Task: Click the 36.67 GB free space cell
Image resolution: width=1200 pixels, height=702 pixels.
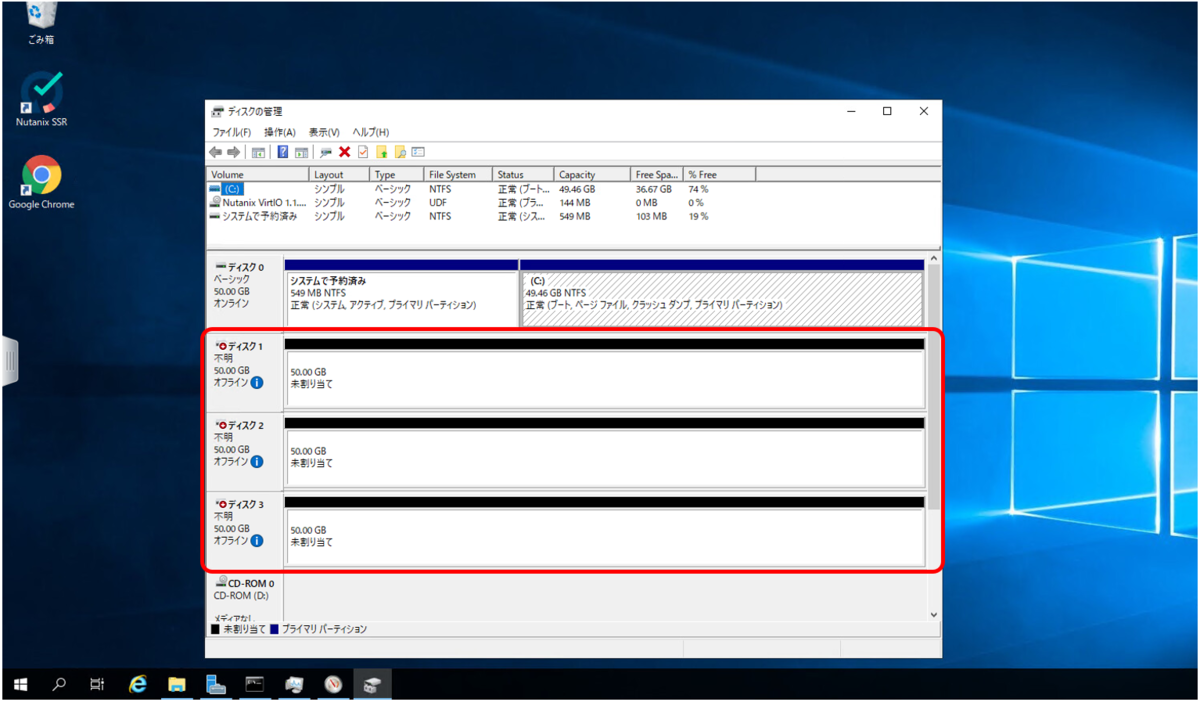Action: pyautogui.click(x=654, y=189)
